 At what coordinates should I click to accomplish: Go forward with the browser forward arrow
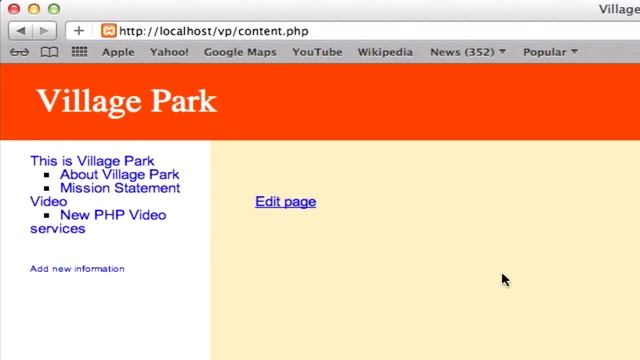(44, 31)
